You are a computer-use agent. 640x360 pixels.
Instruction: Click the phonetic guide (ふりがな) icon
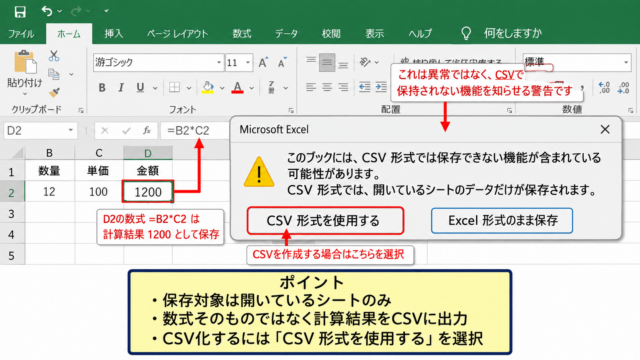[x=271, y=87]
